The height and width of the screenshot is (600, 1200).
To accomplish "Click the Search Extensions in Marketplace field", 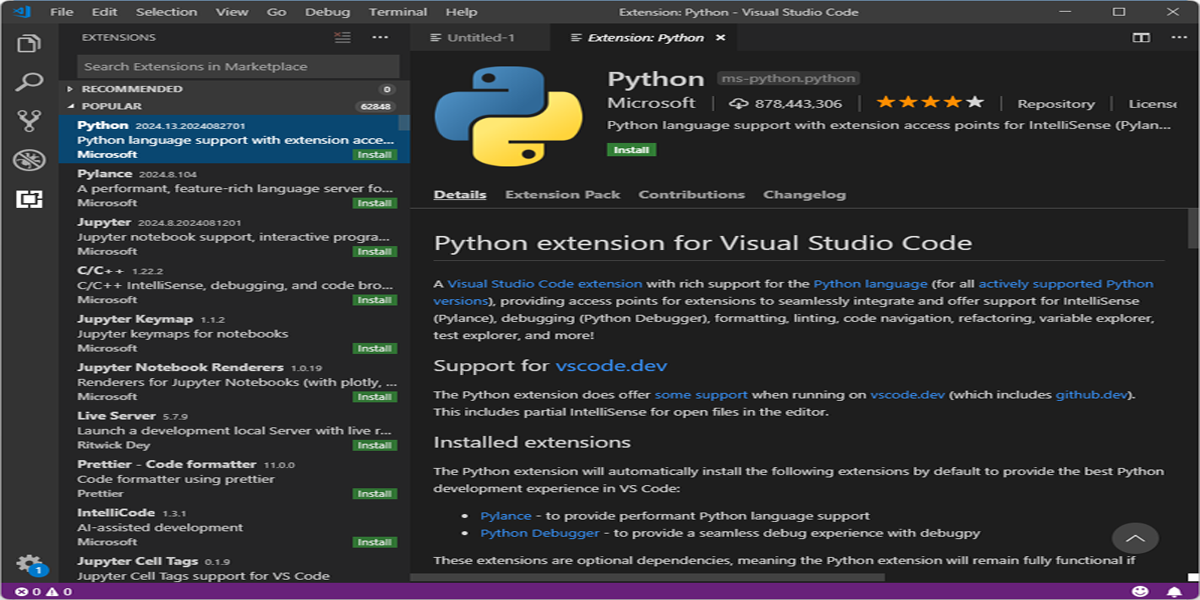I will 238,66.
